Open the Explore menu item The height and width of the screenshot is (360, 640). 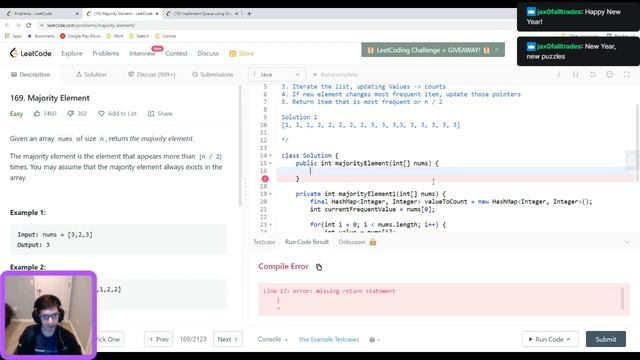click(71, 53)
